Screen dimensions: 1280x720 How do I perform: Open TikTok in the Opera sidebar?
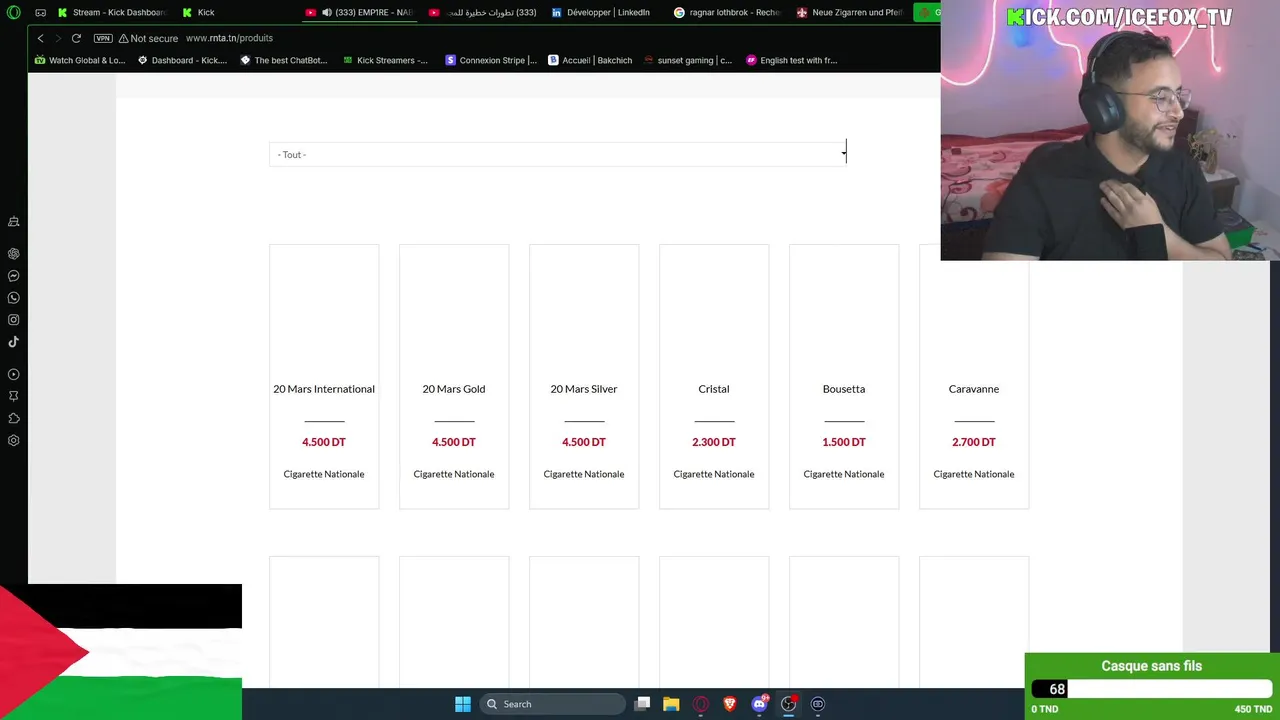14,342
